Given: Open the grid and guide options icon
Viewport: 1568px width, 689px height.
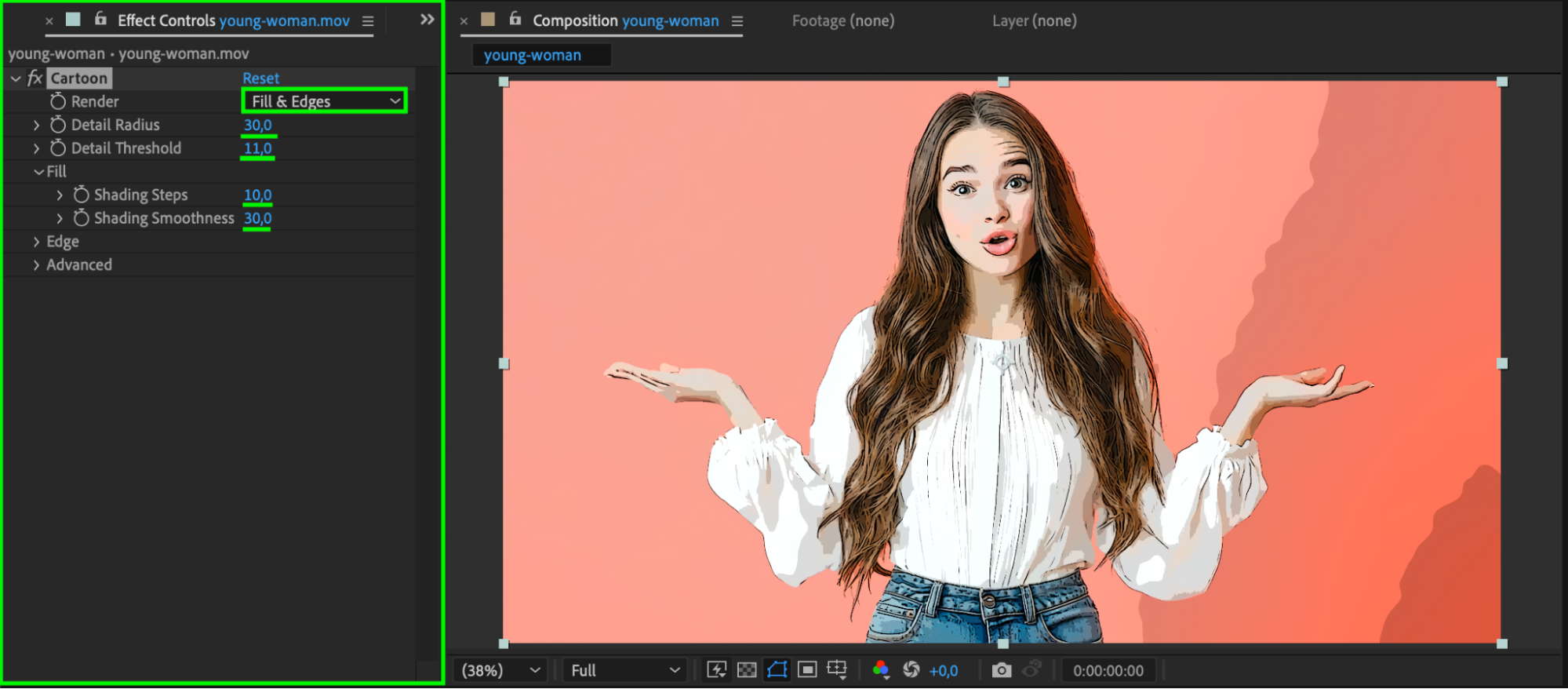Looking at the screenshot, I should pyautogui.click(x=837, y=669).
